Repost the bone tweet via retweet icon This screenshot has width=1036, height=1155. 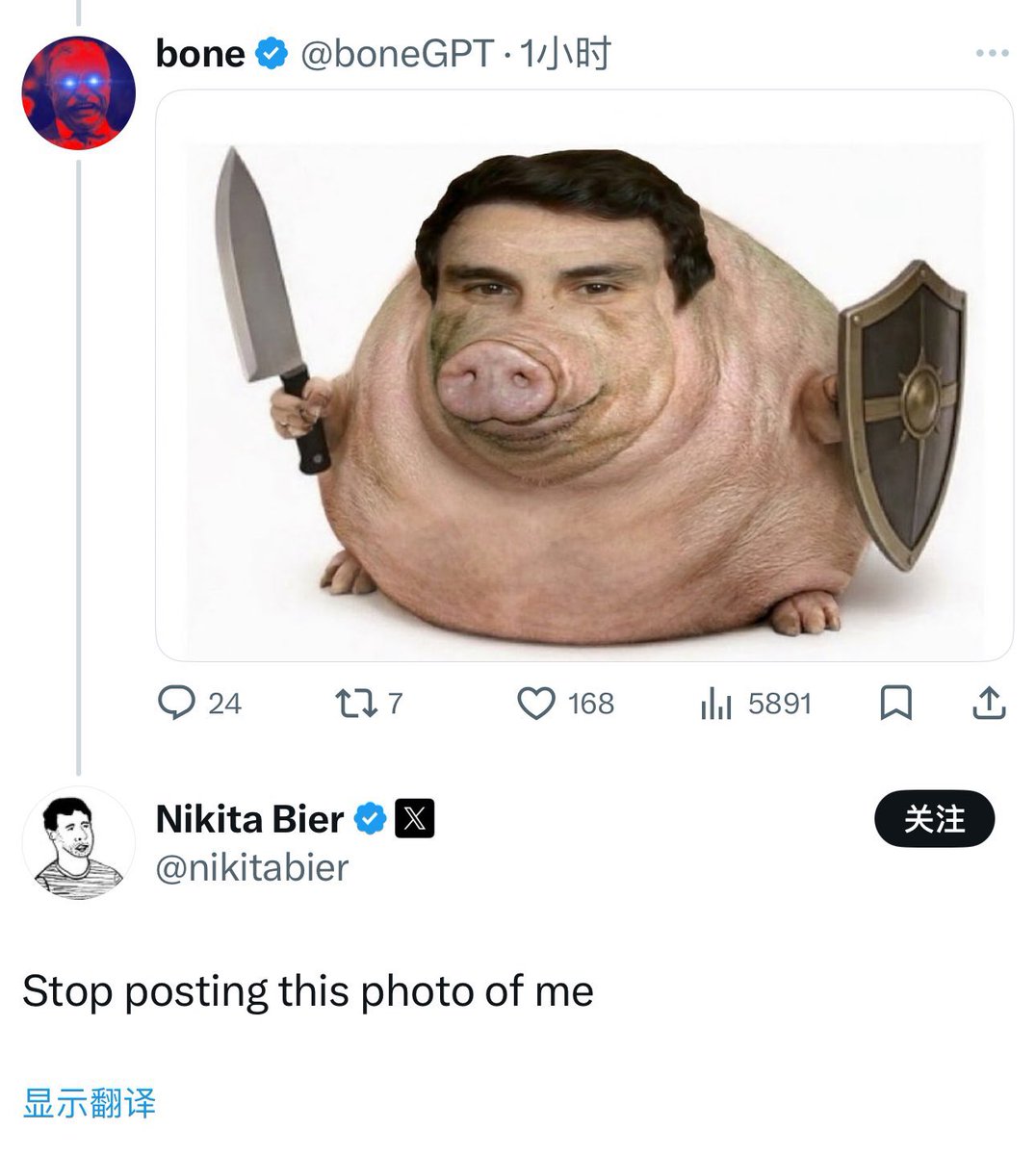354,704
